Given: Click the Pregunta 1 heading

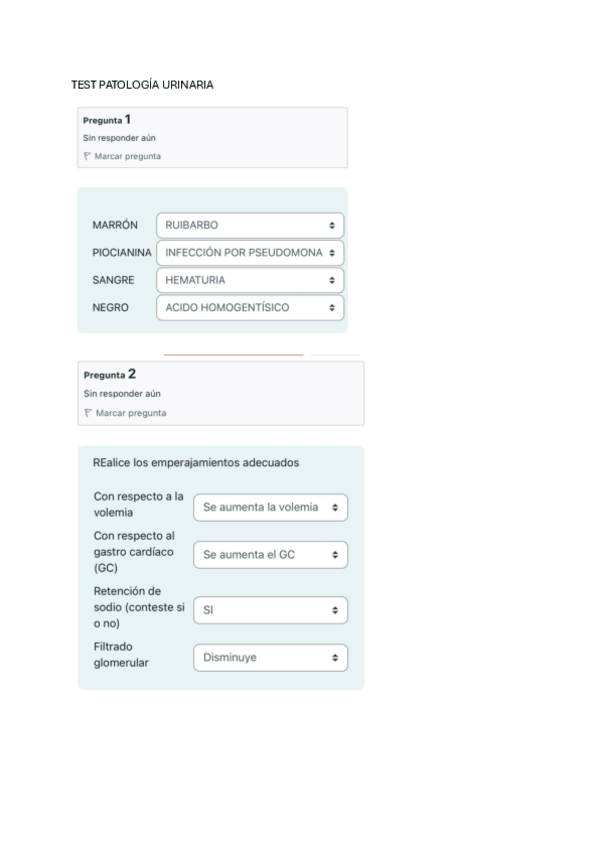Looking at the screenshot, I should (x=107, y=120).
